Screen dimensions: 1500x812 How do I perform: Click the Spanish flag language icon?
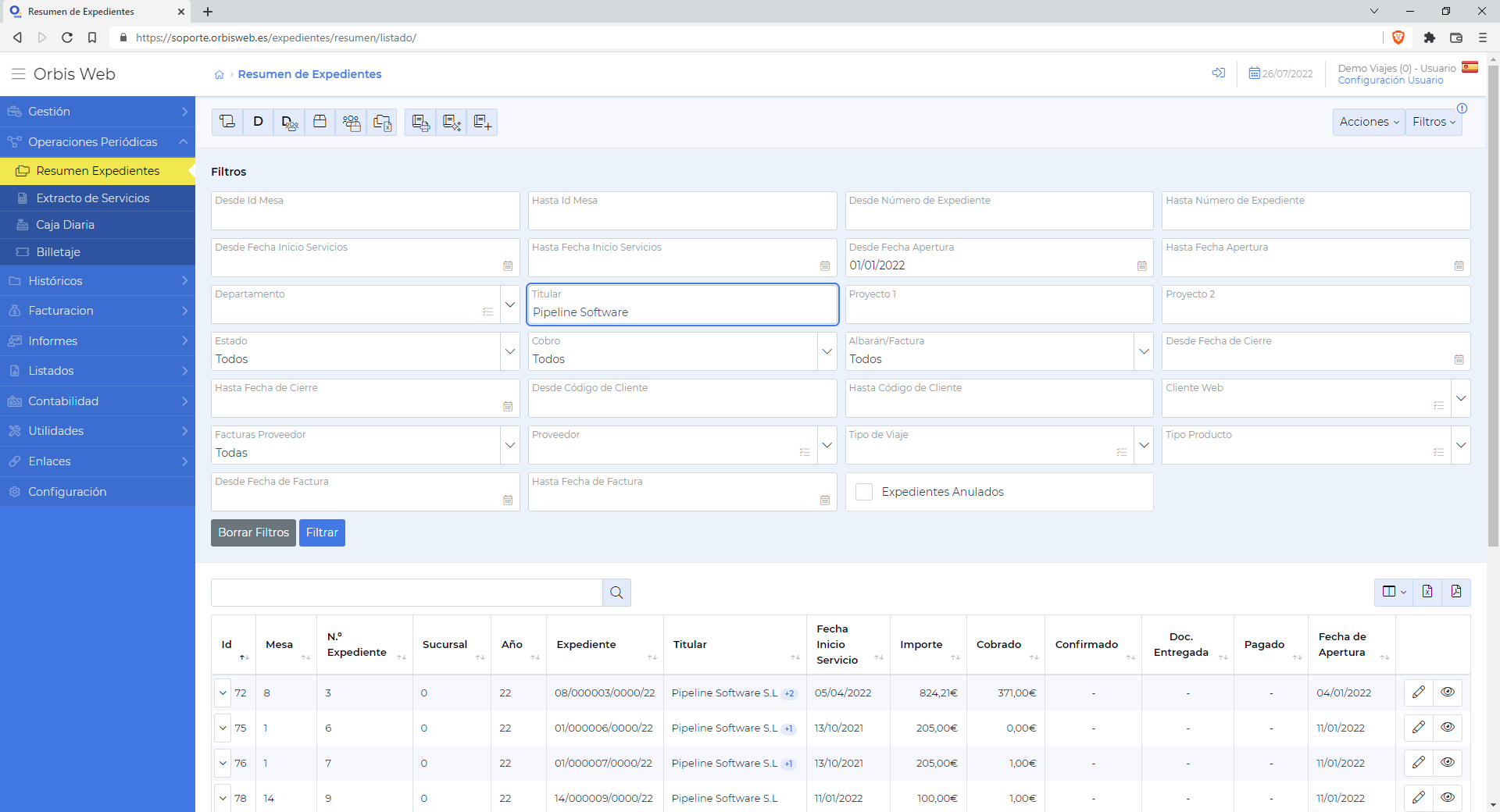[x=1470, y=67]
